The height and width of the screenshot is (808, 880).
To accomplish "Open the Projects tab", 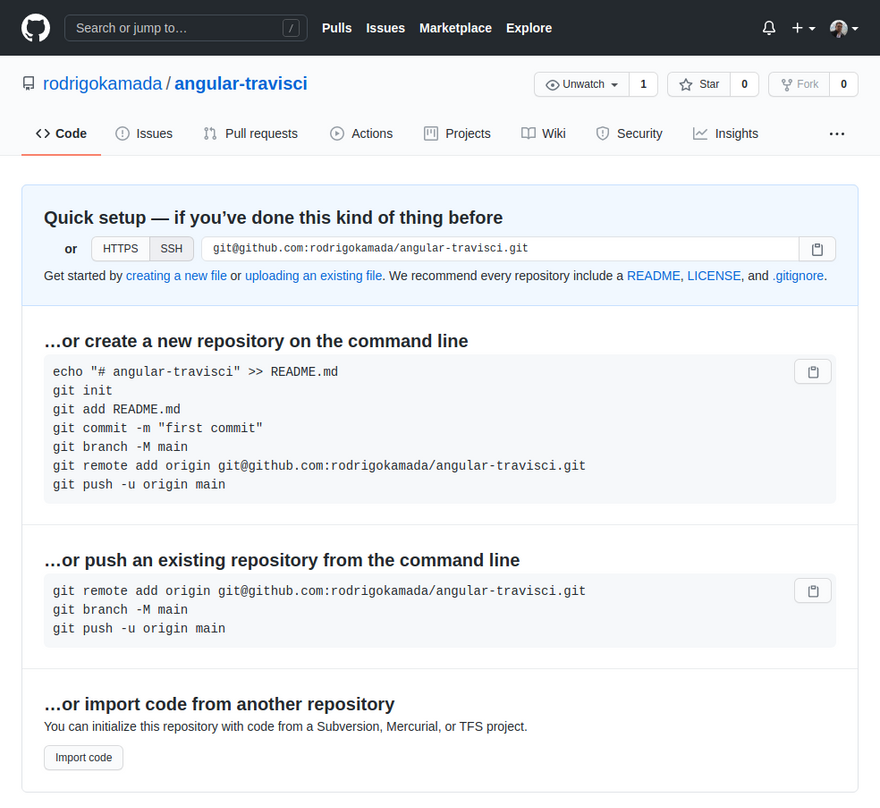I will pos(457,134).
